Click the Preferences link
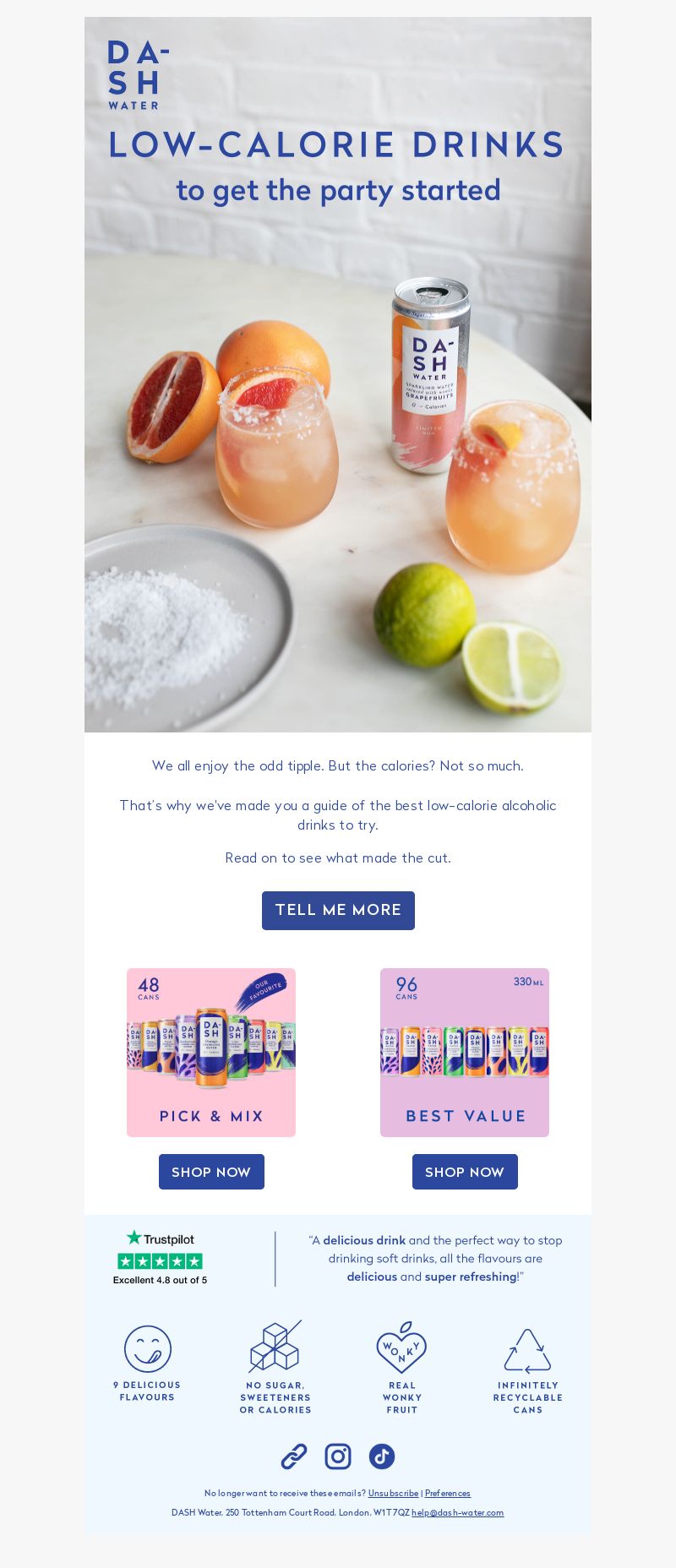Viewport: 676px width, 1568px height. (x=448, y=1493)
